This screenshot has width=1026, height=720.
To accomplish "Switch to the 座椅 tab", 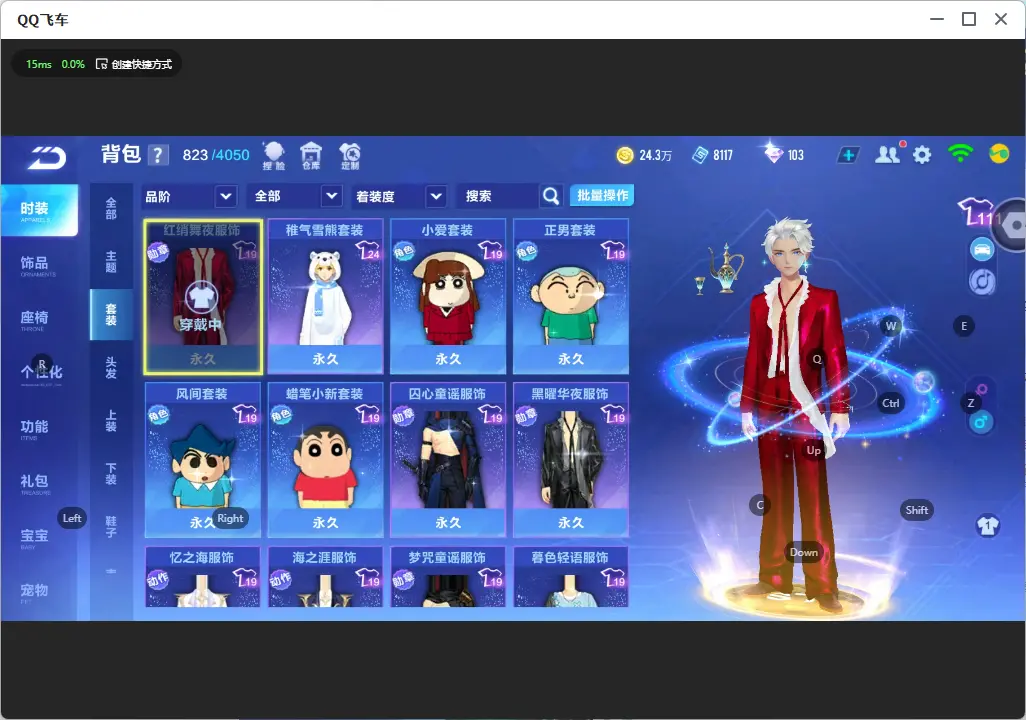I will [34, 319].
